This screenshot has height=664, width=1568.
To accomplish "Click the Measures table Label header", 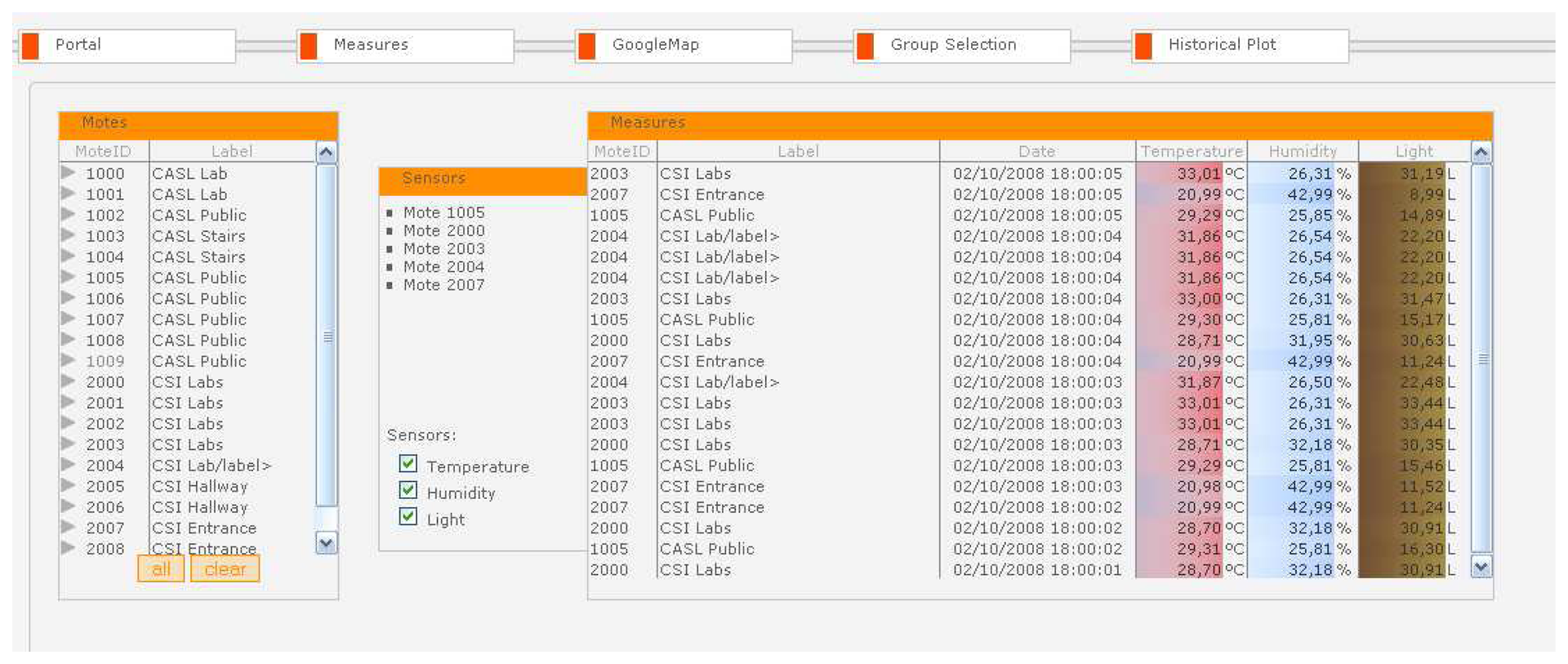I will click(798, 151).
